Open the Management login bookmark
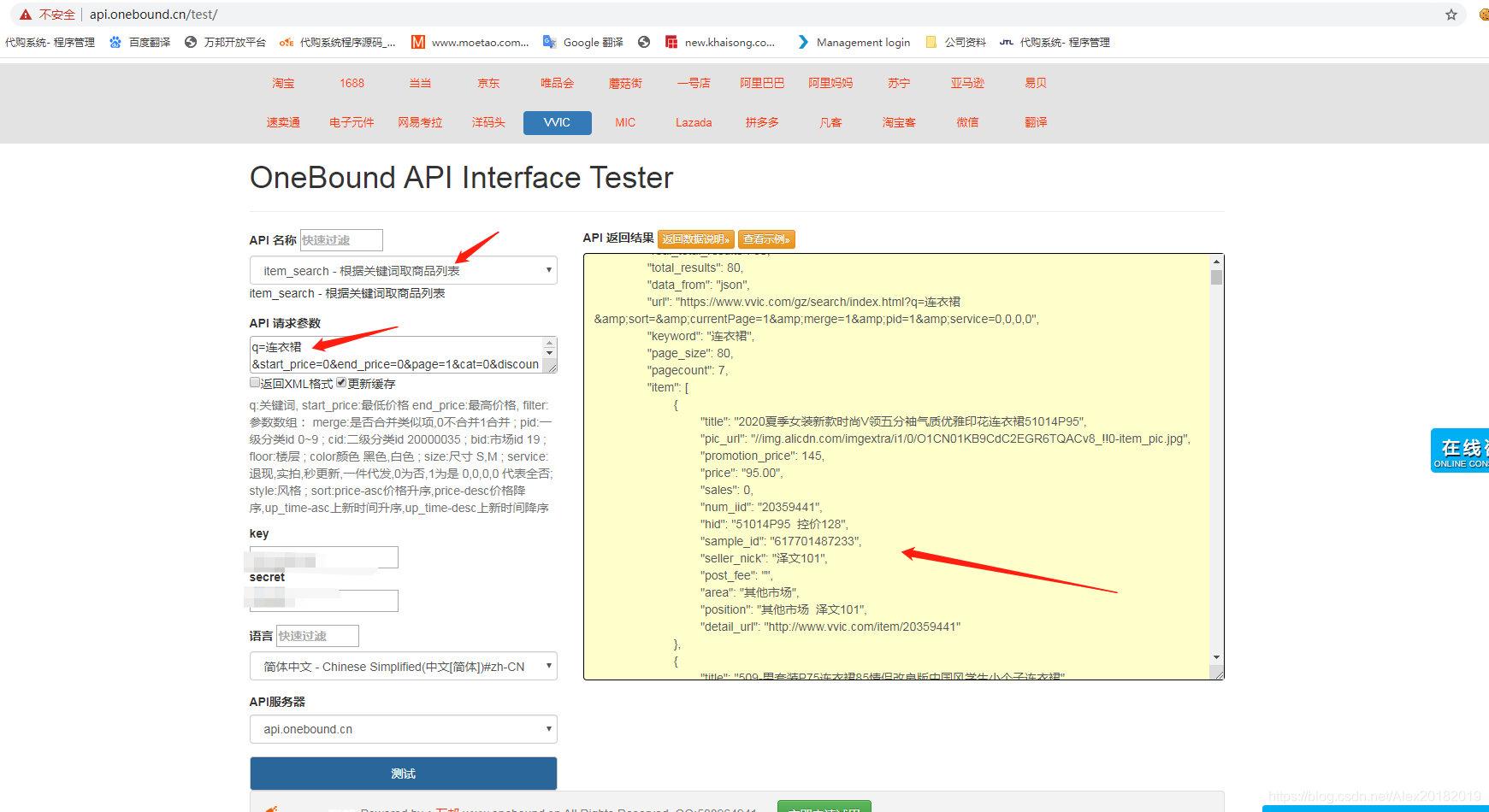 tap(854, 42)
